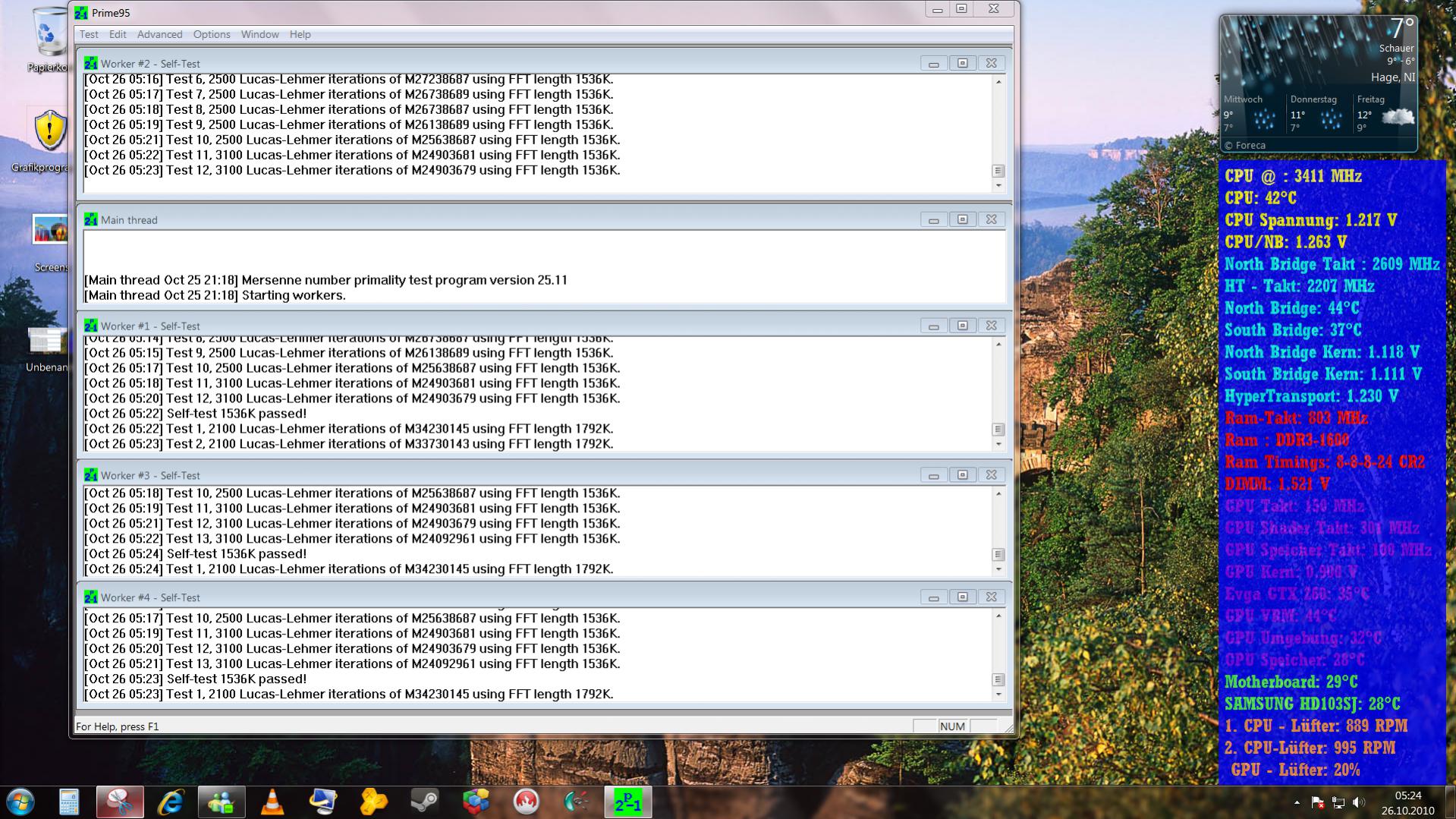Launch Steam from the taskbar
This screenshot has width=1456, height=819.
[x=425, y=802]
